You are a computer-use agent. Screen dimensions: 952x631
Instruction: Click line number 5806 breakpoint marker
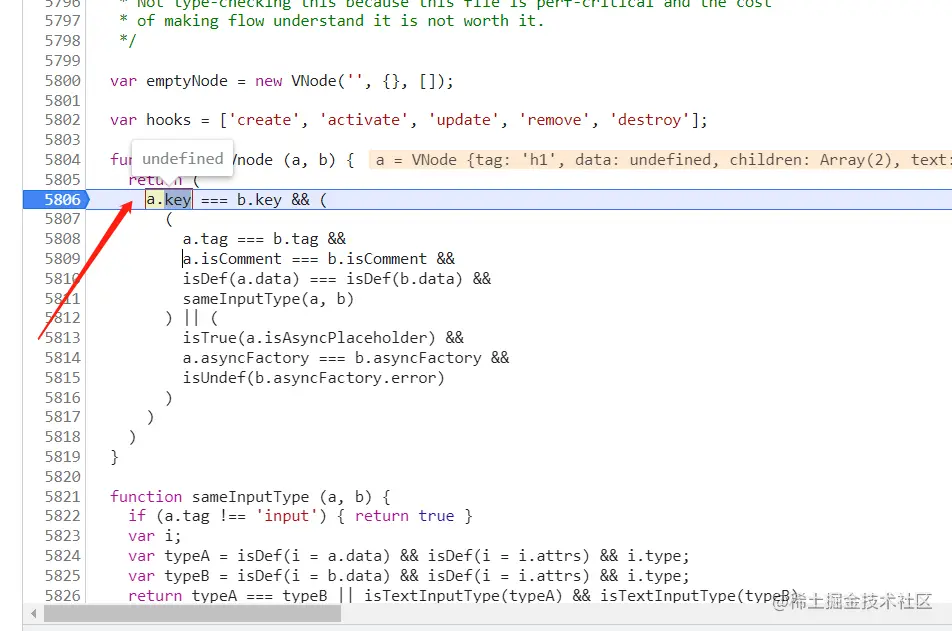pyautogui.click(x=56, y=200)
